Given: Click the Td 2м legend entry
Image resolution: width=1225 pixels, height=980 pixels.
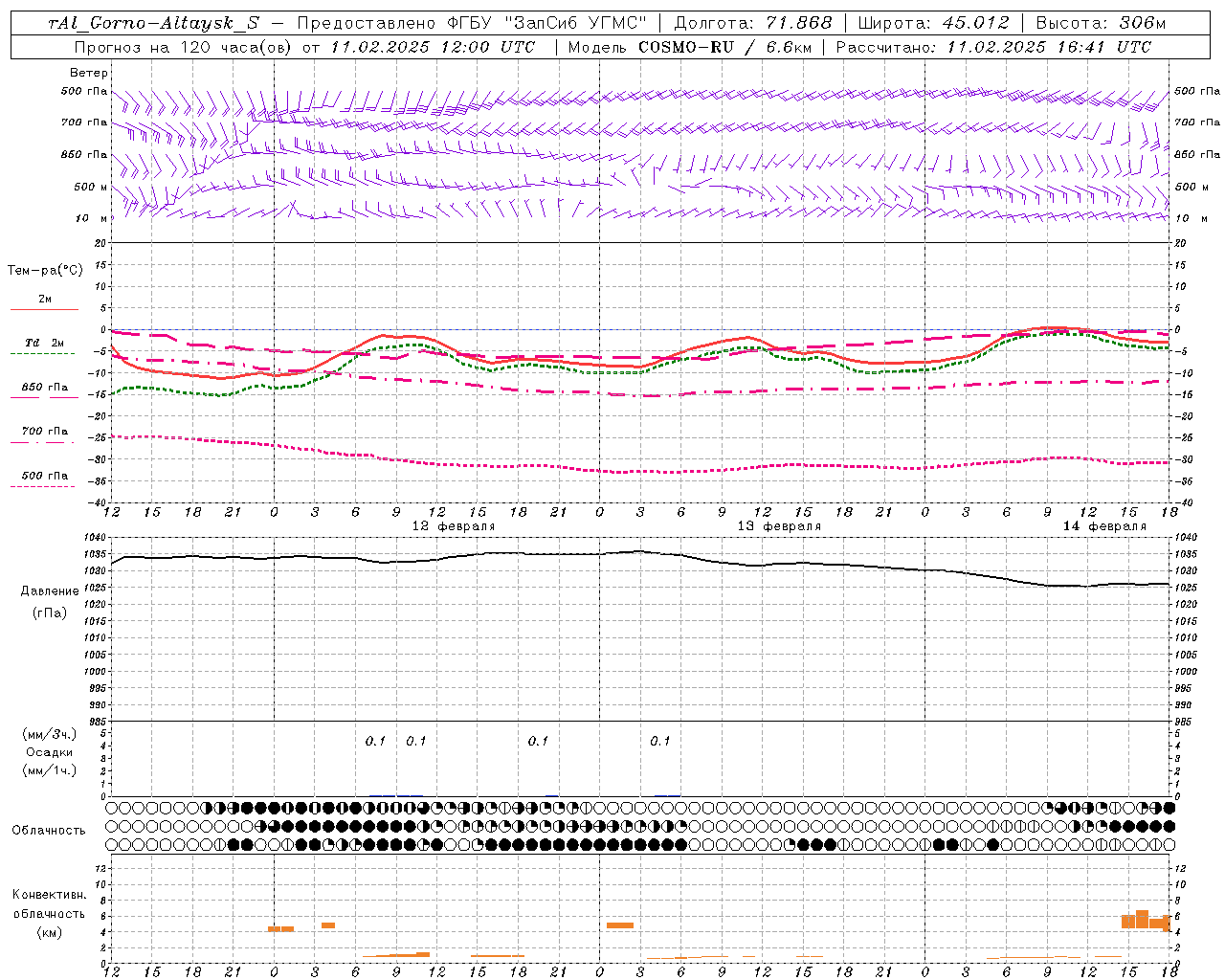Looking at the screenshot, I should pos(45,343).
